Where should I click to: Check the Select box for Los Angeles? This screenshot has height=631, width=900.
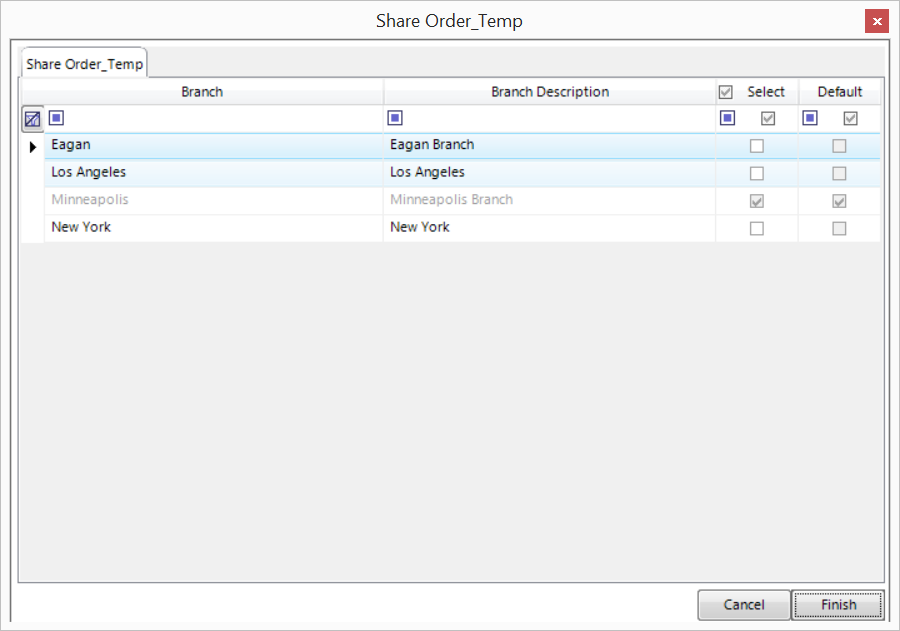click(757, 173)
